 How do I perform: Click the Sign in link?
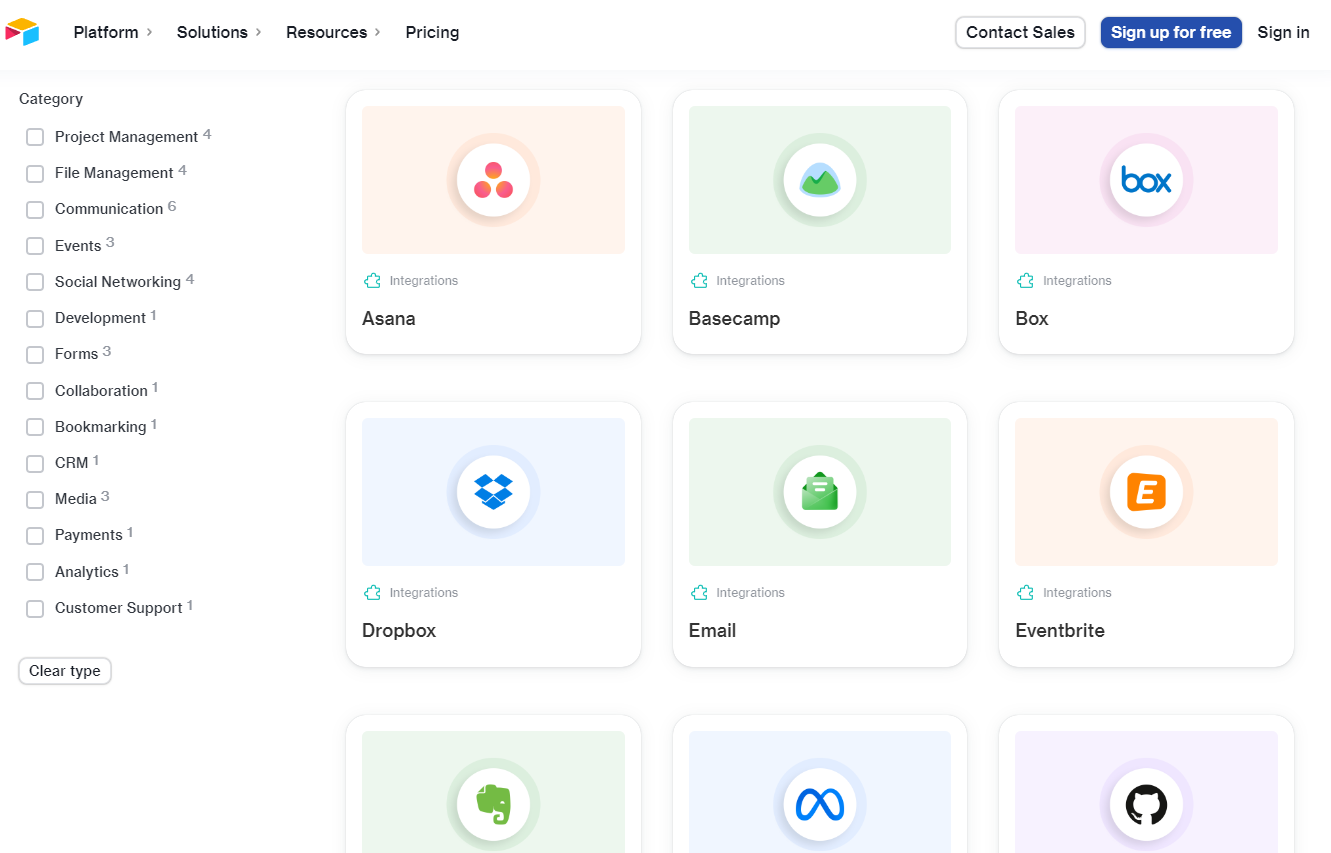[1283, 32]
